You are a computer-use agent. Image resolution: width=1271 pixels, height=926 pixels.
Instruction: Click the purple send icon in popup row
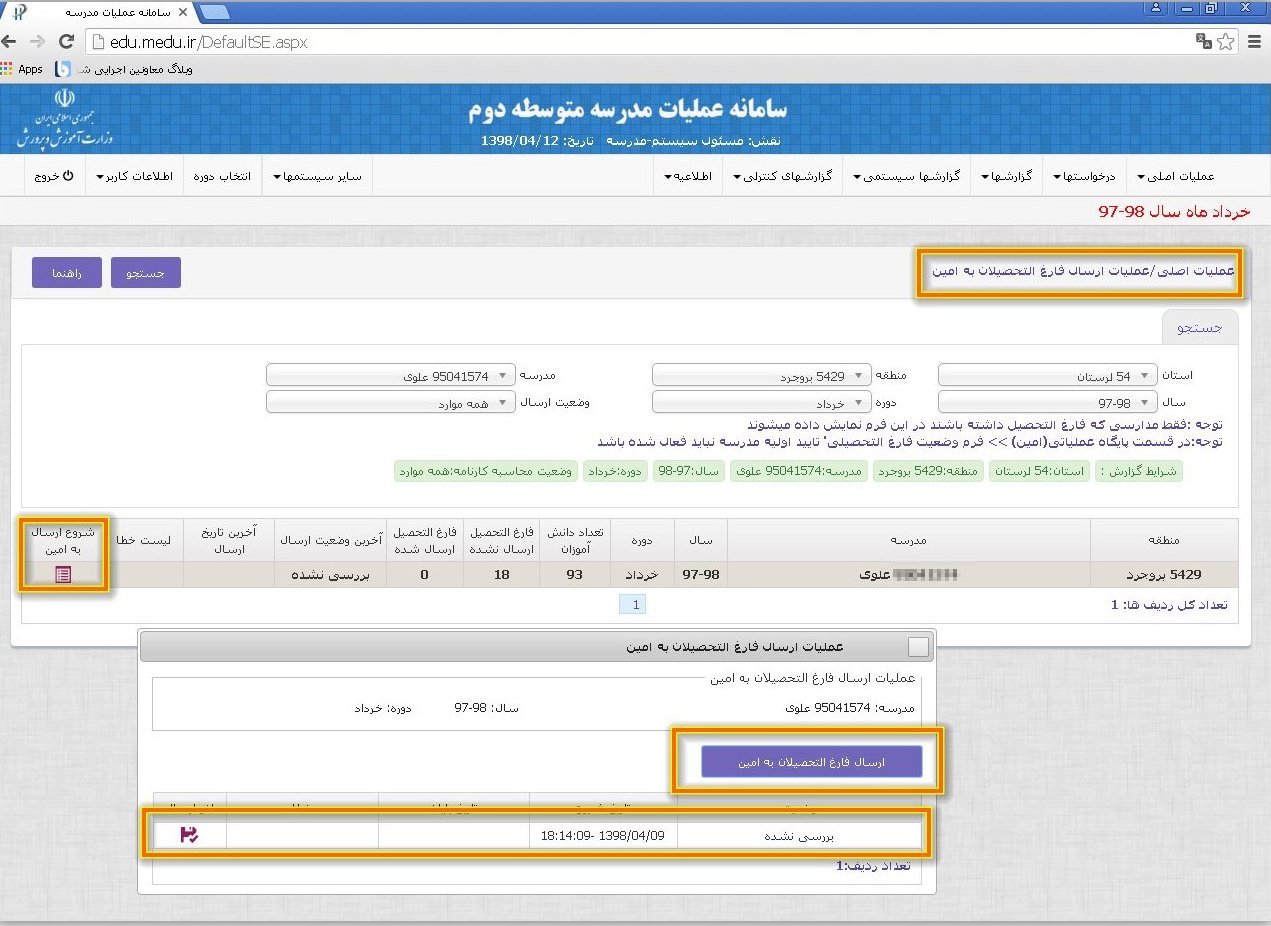click(188, 835)
